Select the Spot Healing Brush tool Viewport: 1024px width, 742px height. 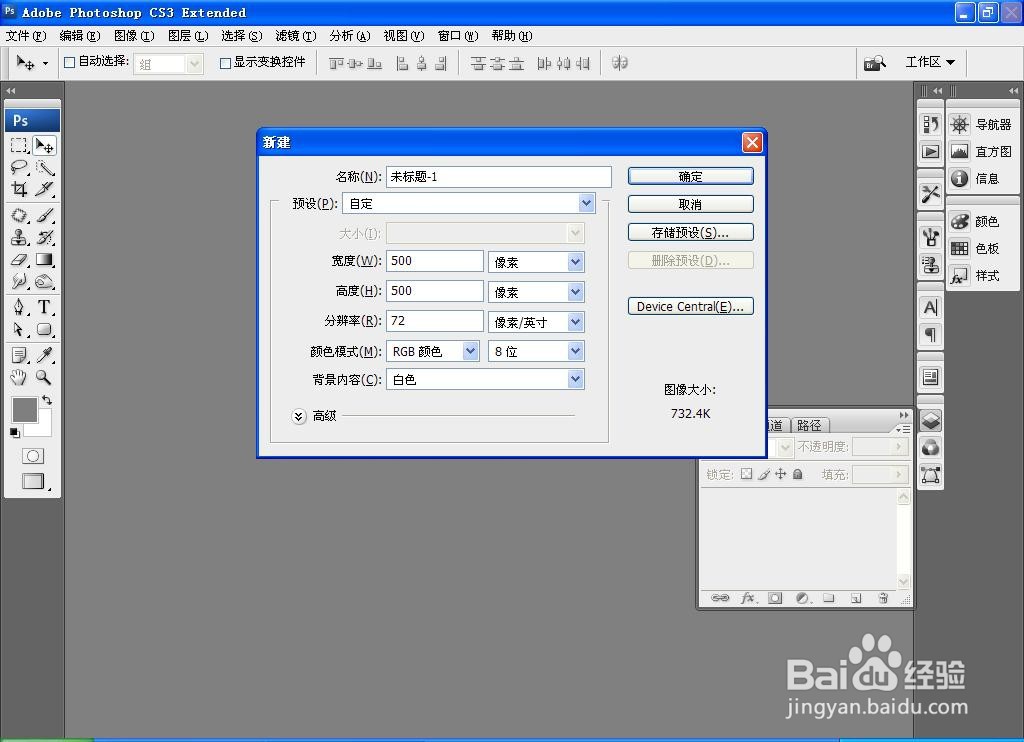click(x=19, y=215)
